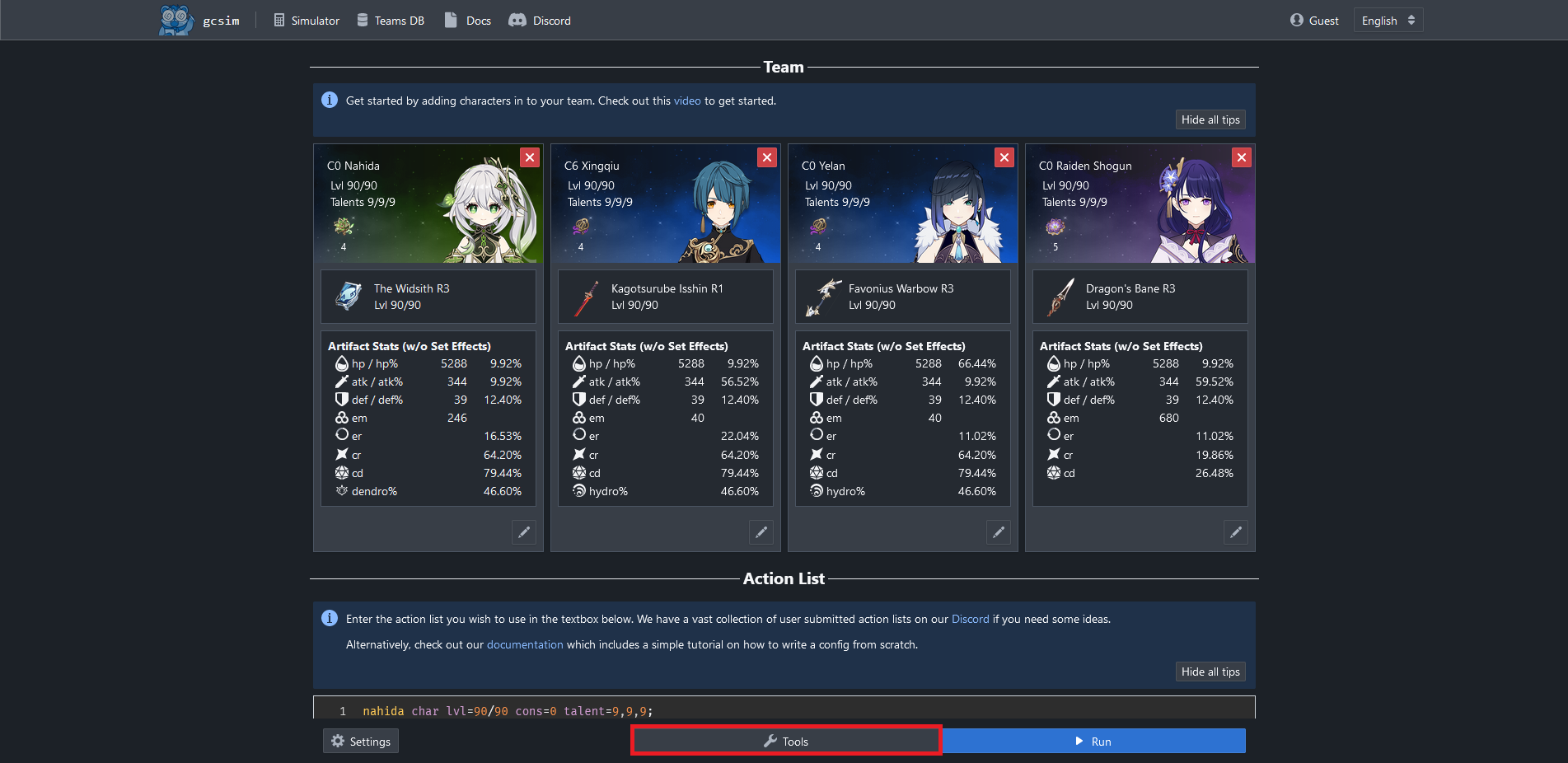Image resolution: width=1568 pixels, height=763 pixels.
Task: Remove Nahida with the red X icon
Action: click(530, 157)
